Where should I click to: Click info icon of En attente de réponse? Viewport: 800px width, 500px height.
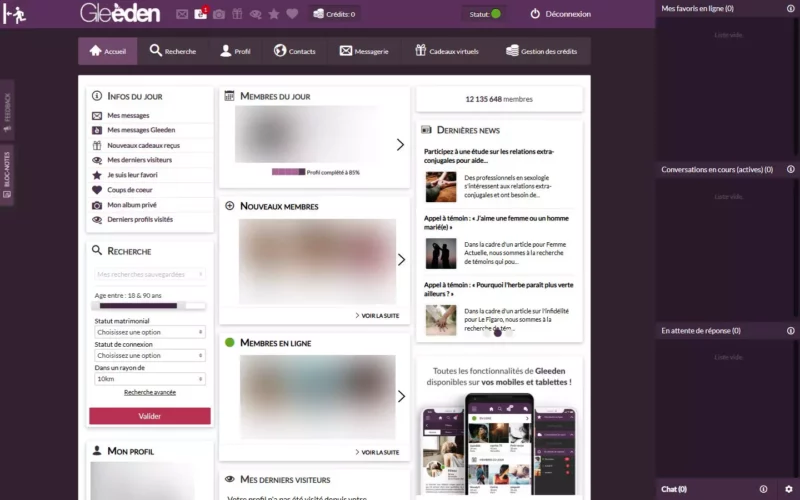pyautogui.click(x=790, y=331)
